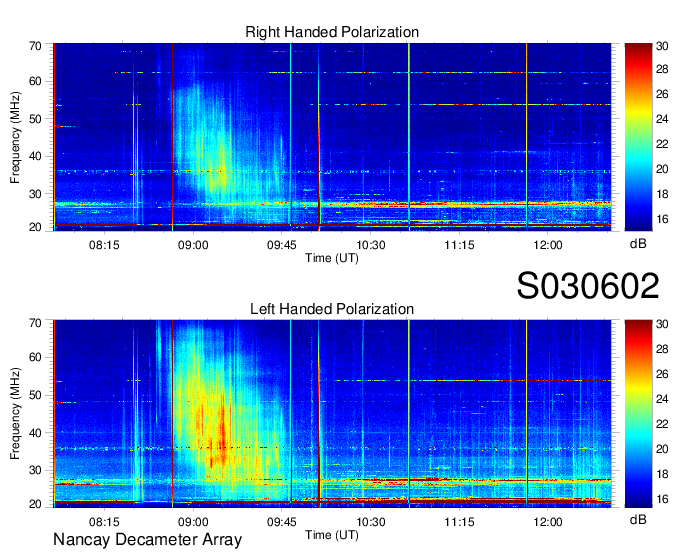
Task: Click the 70 MHz tick of Left Handed plot
Action: coord(35,323)
